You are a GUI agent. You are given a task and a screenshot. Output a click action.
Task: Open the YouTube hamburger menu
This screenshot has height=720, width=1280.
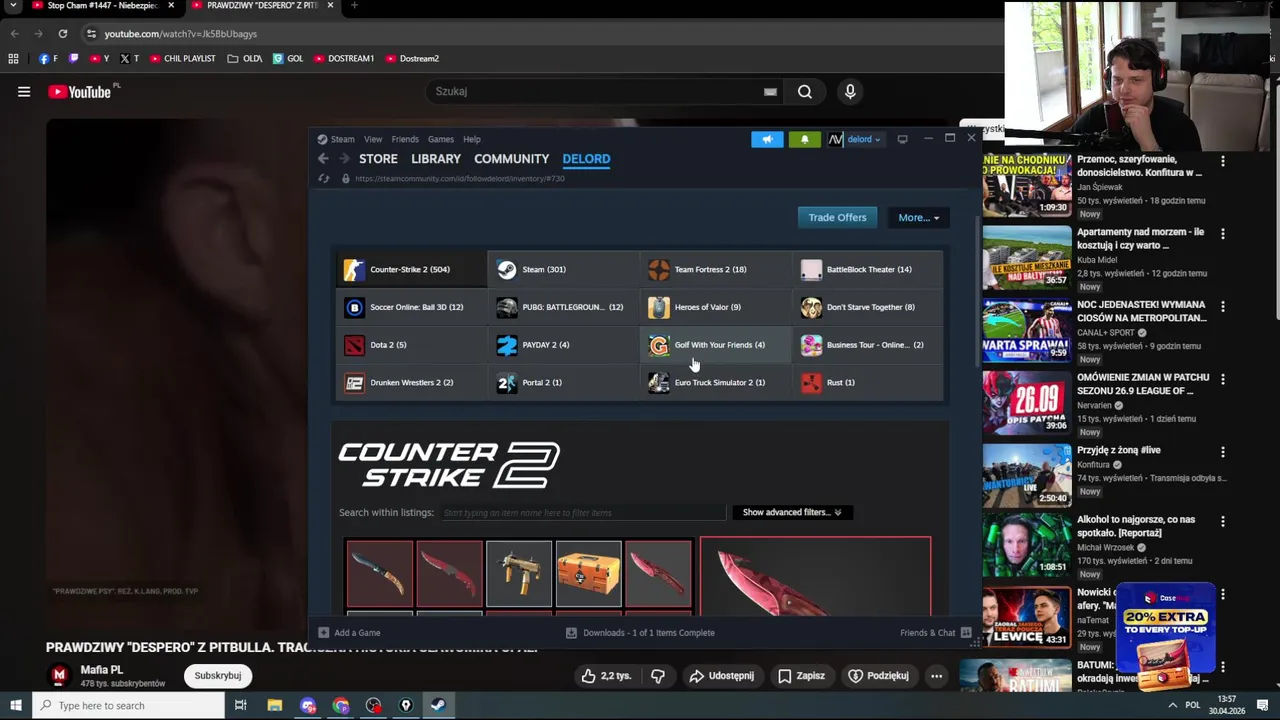point(24,92)
